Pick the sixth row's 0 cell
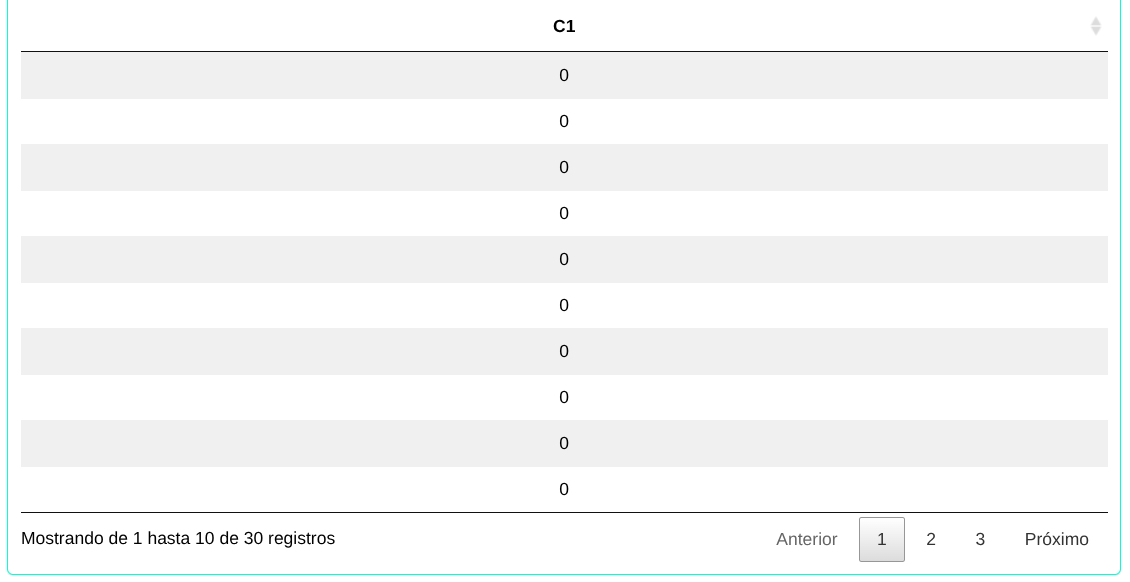The width and height of the screenshot is (1130, 582). (x=564, y=305)
